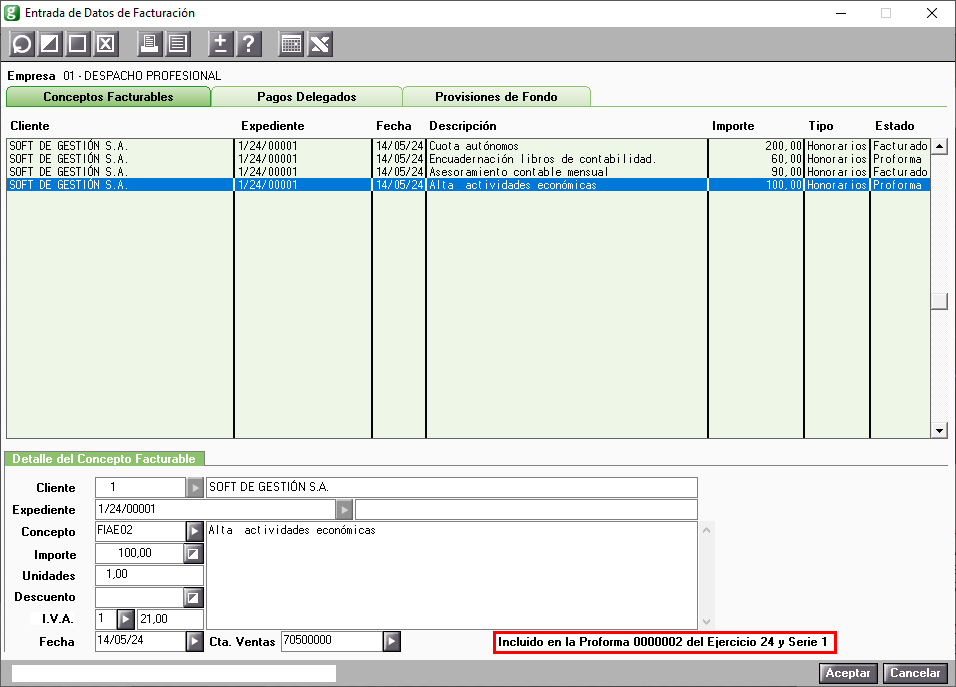Select the Alta actividades económicas row
This screenshot has height=687, width=956.
(468, 185)
